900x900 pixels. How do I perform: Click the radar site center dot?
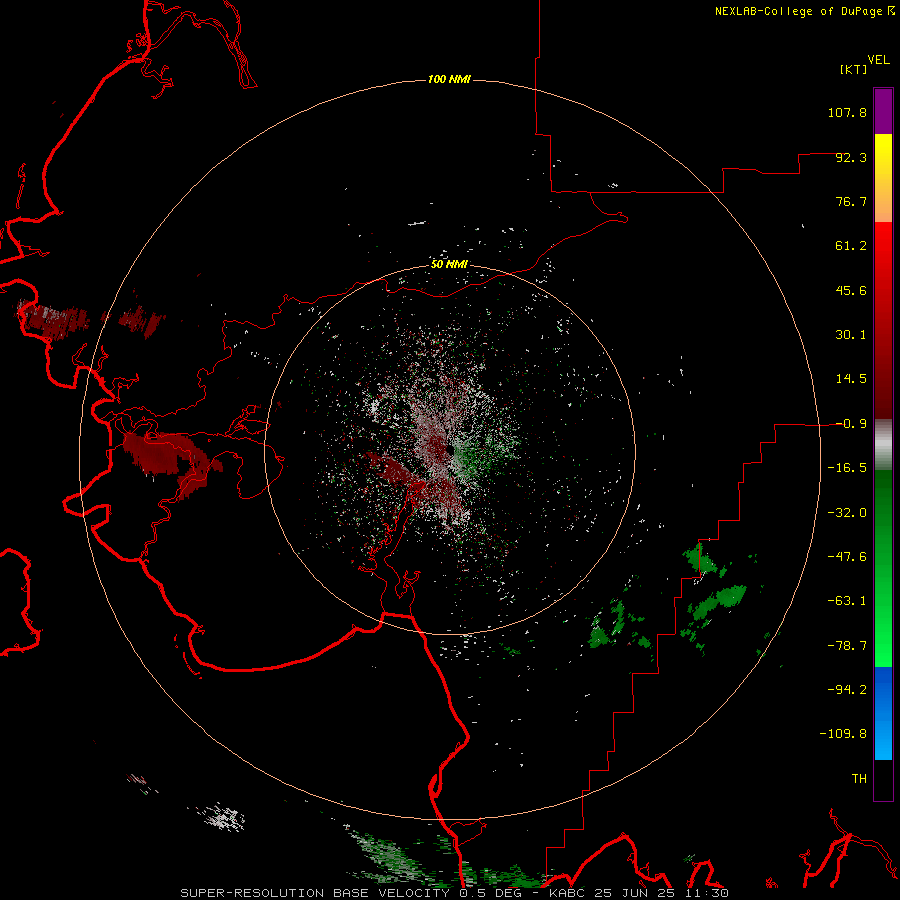[450, 449]
